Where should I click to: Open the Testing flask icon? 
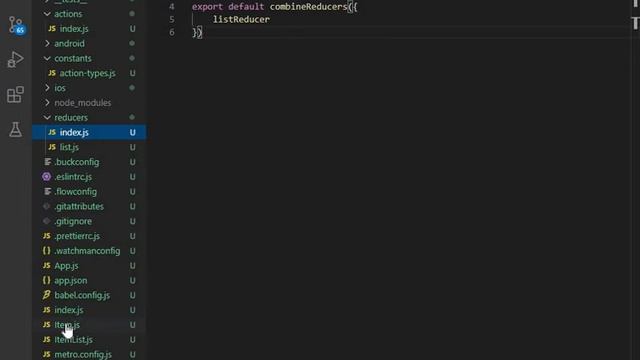click(16, 130)
